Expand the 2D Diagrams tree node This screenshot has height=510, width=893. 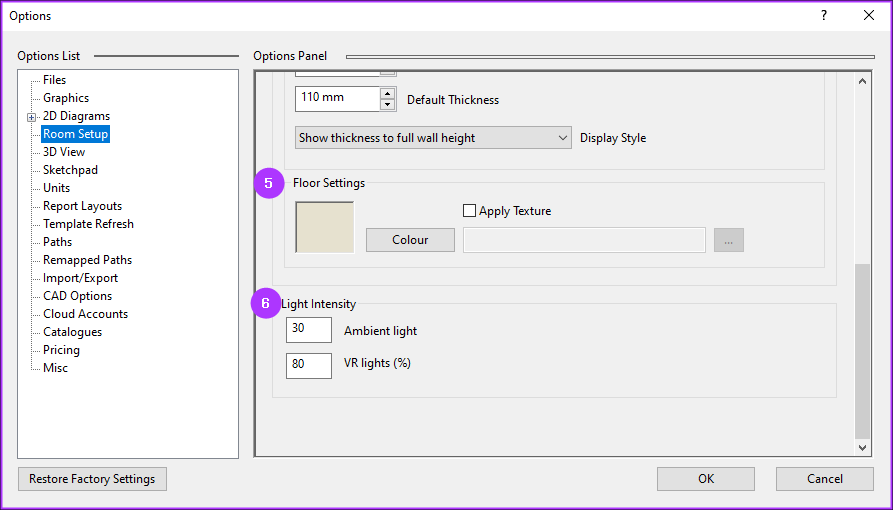[31, 117]
